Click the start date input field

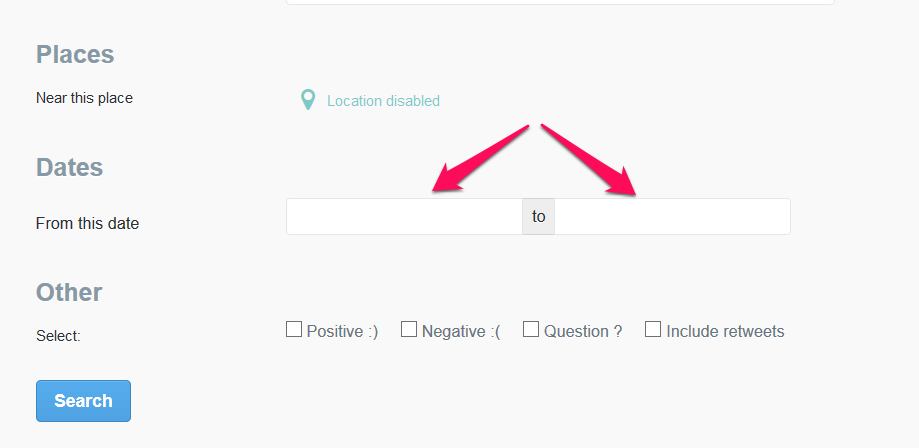[x=404, y=216]
